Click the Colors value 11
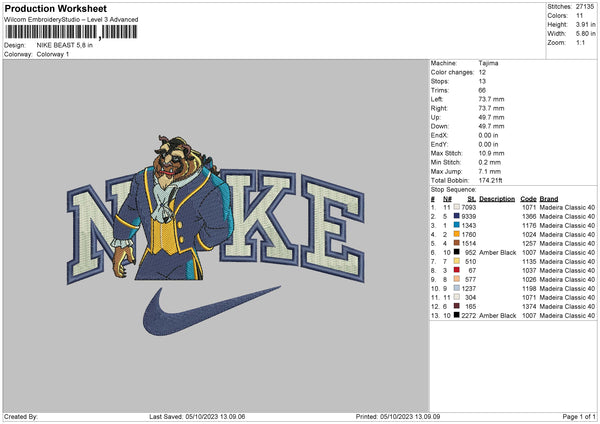600x424 pixels. [x=579, y=16]
